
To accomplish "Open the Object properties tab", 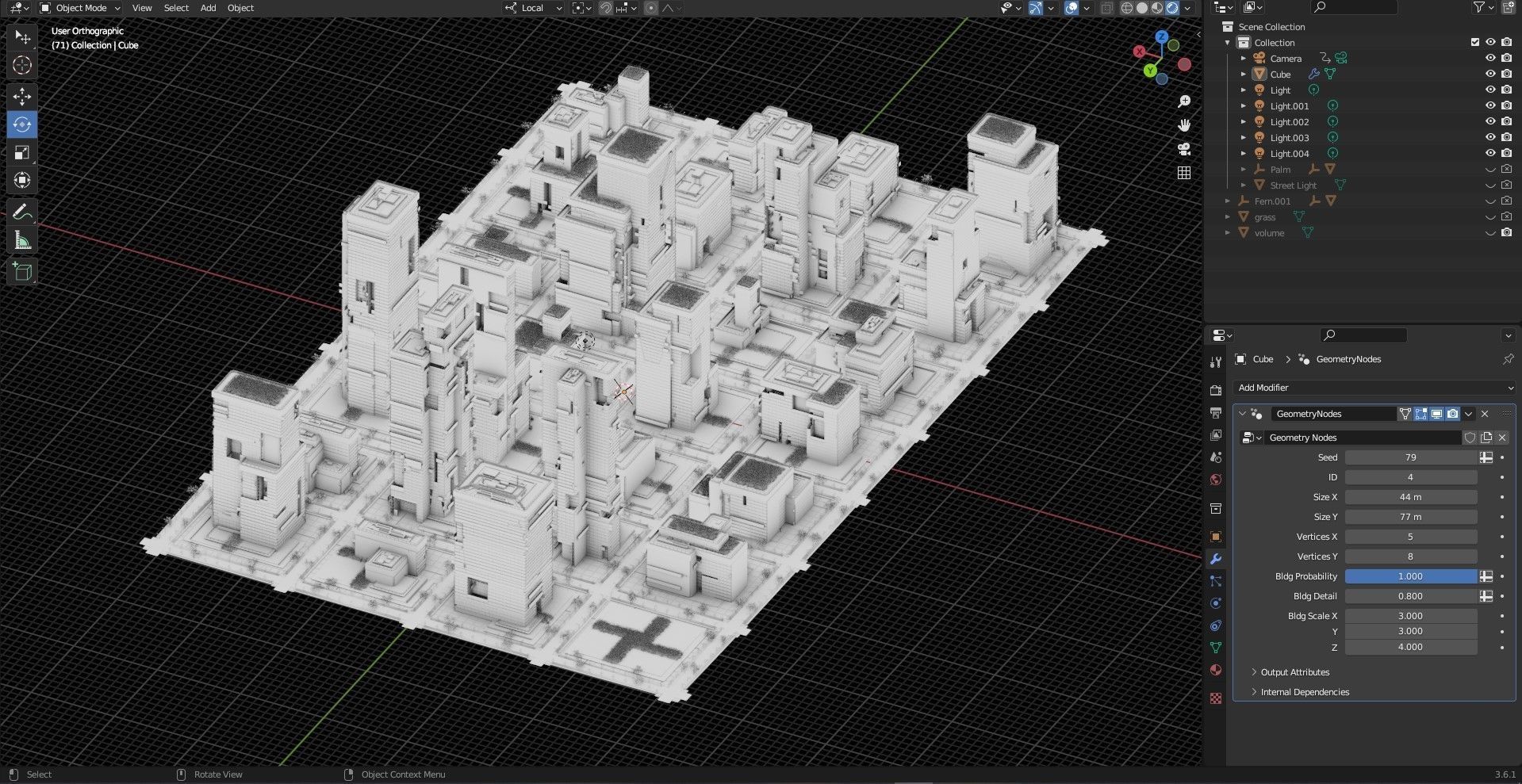I will pyautogui.click(x=1216, y=537).
